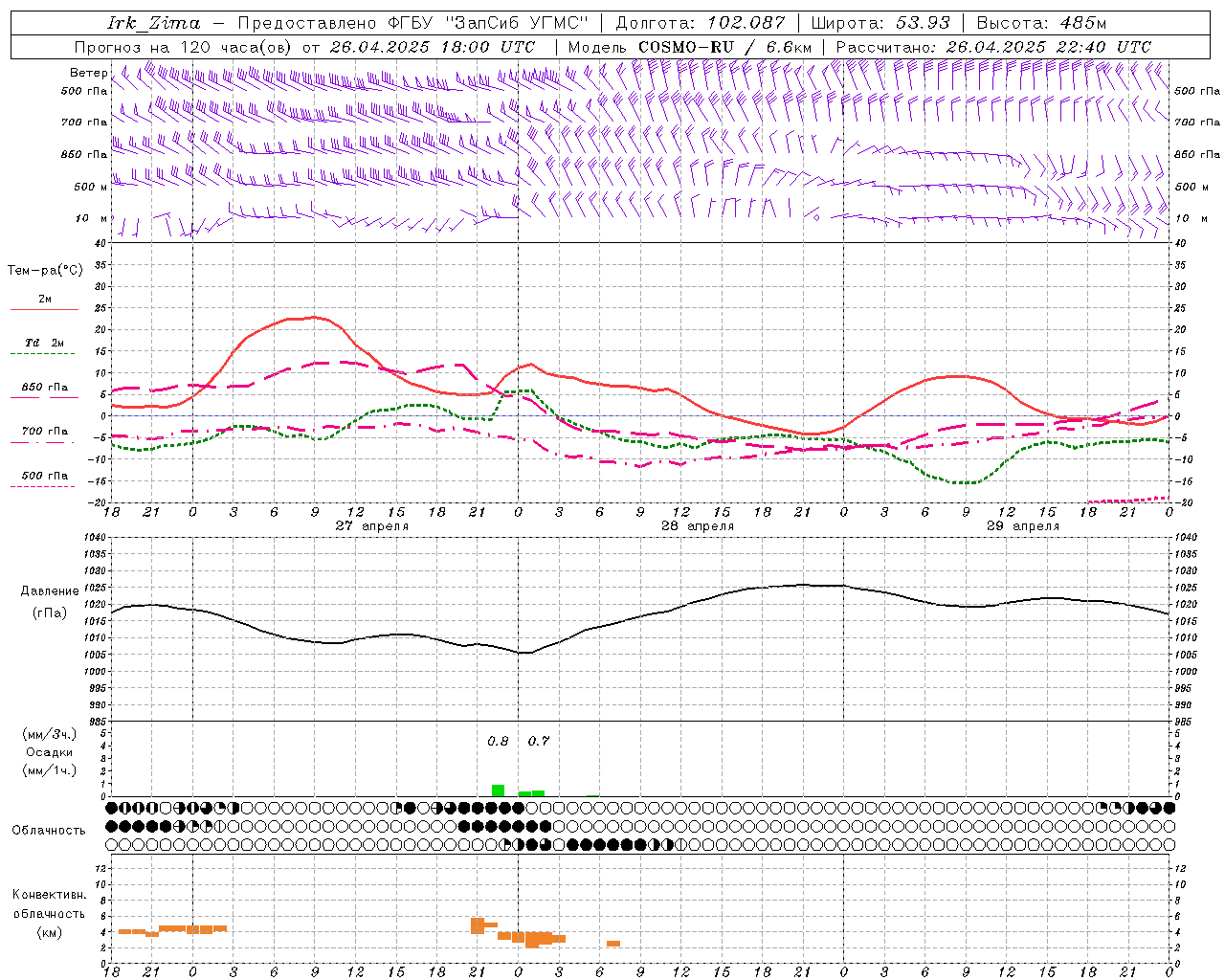The height and width of the screenshot is (980, 1225).
Task: Click the (мм/1ч.) precipitation unit label
Action: (50, 770)
